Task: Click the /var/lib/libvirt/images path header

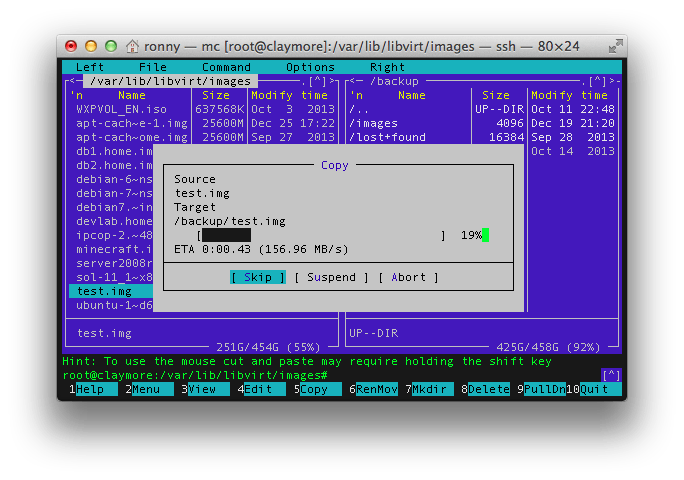Action: [x=170, y=81]
